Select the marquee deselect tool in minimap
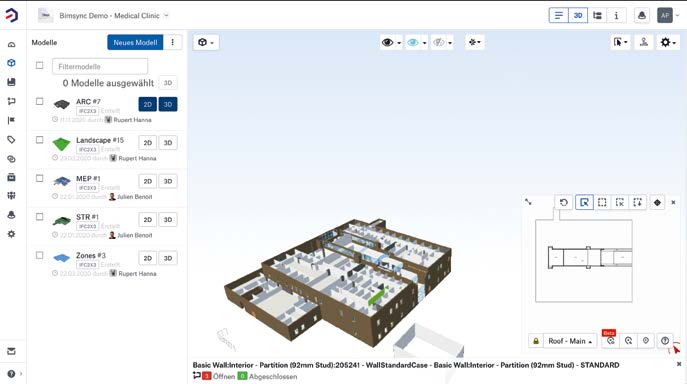Screen dimensions: 687x384 tap(620, 203)
